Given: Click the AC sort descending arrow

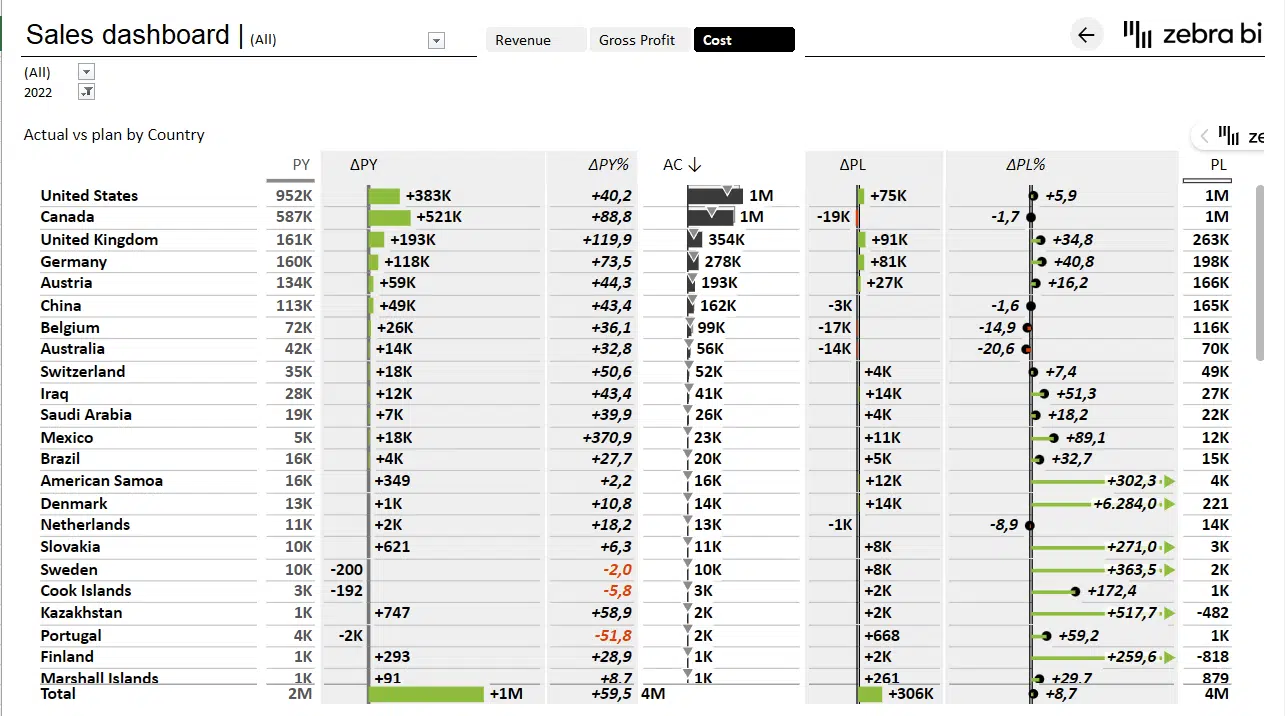Looking at the screenshot, I should point(695,165).
